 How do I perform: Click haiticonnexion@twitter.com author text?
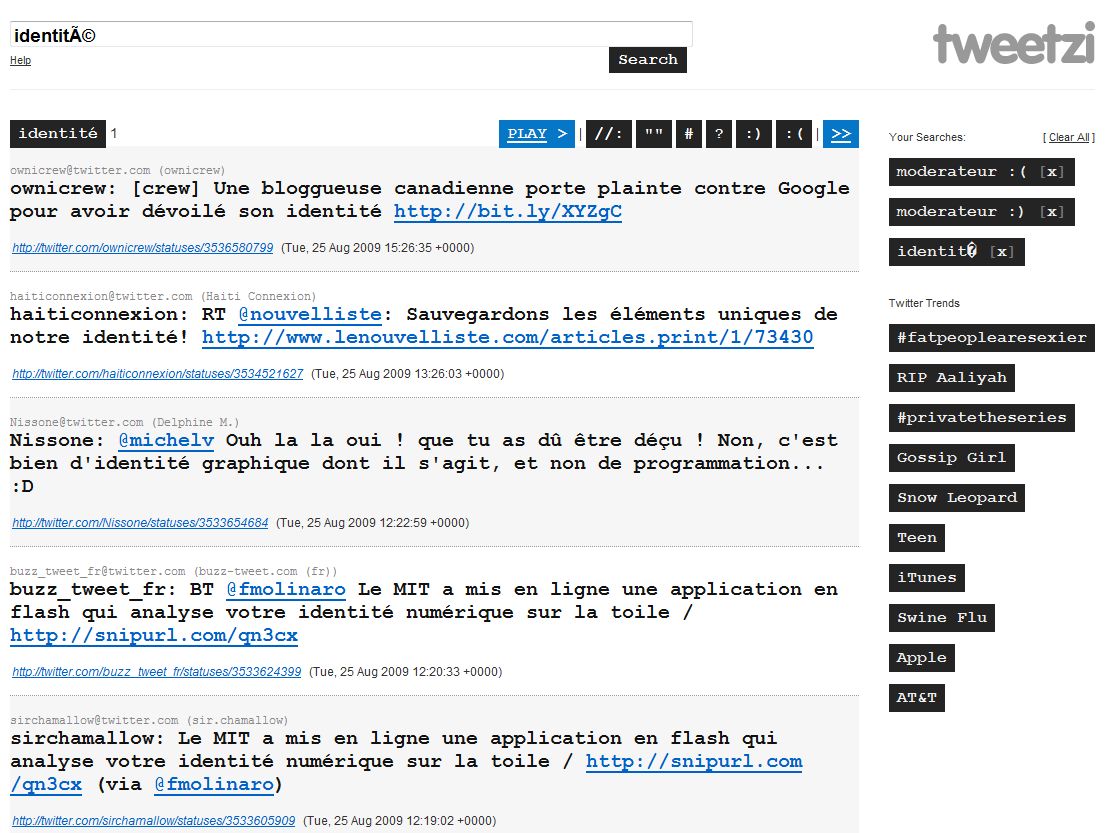coord(101,296)
